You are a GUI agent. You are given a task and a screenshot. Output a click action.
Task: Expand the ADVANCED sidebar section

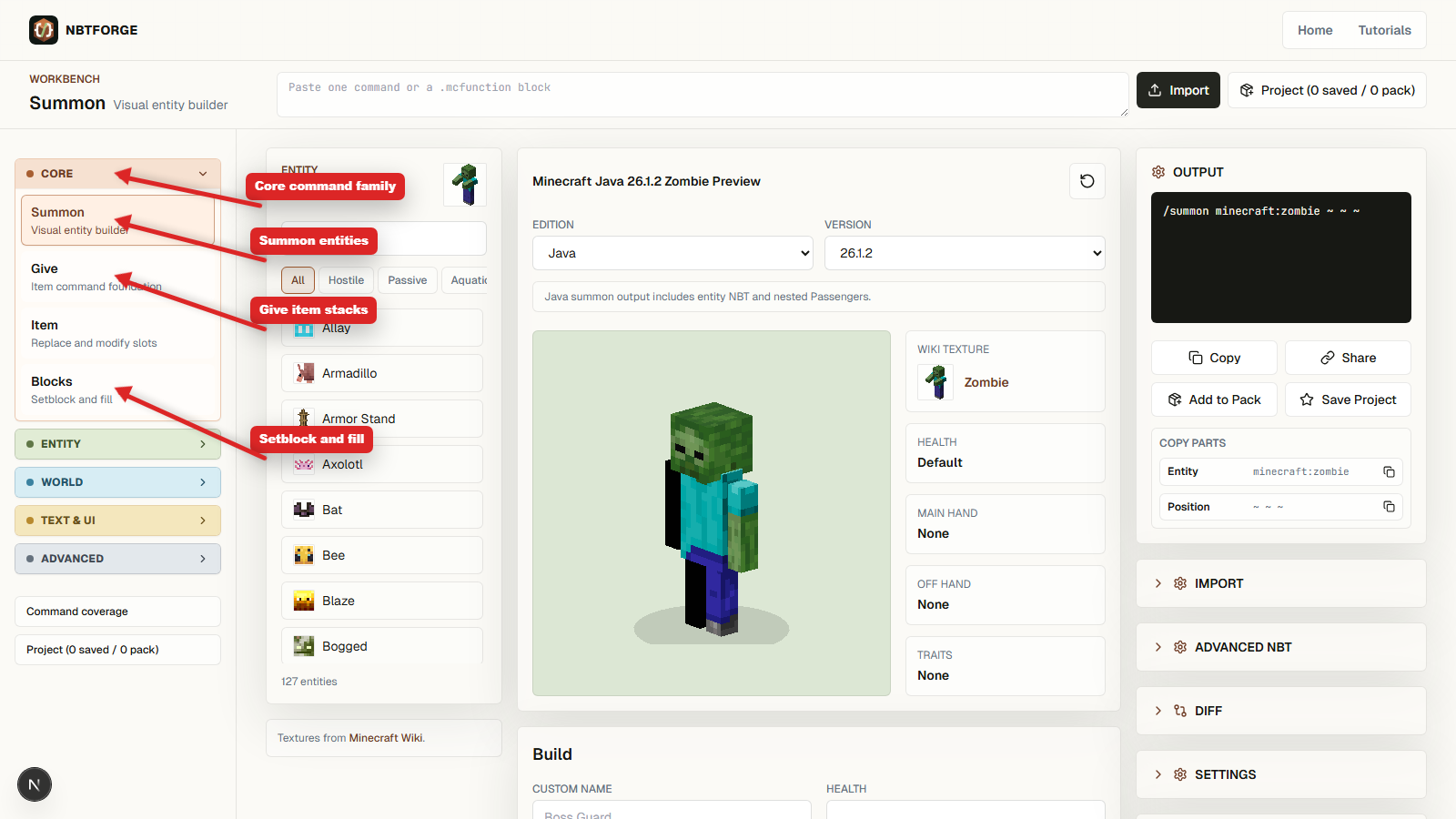[x=117, y=559]
